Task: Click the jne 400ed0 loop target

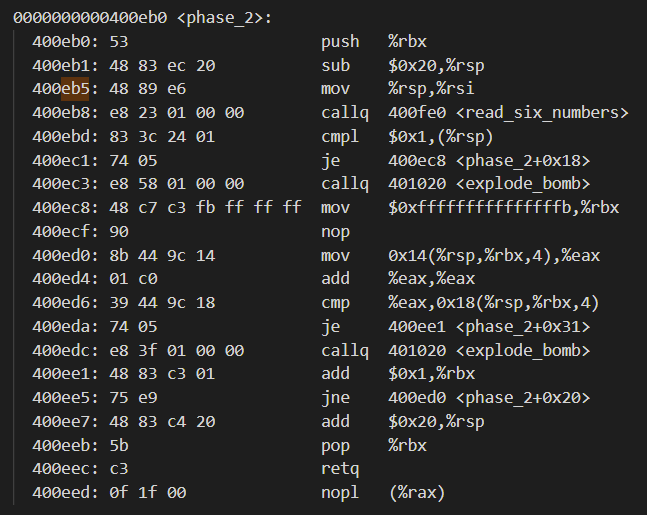Action: click(489, 398)
